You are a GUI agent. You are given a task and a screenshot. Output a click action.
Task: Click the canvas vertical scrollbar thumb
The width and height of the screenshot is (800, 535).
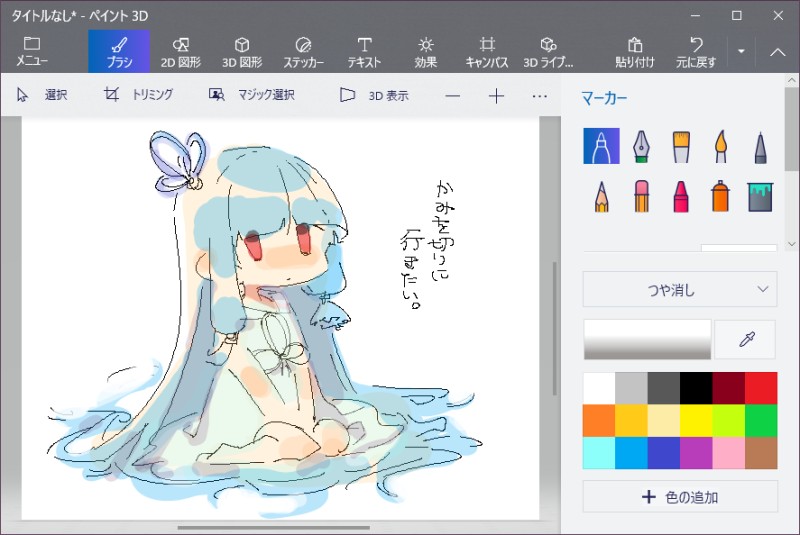(555, 328)
